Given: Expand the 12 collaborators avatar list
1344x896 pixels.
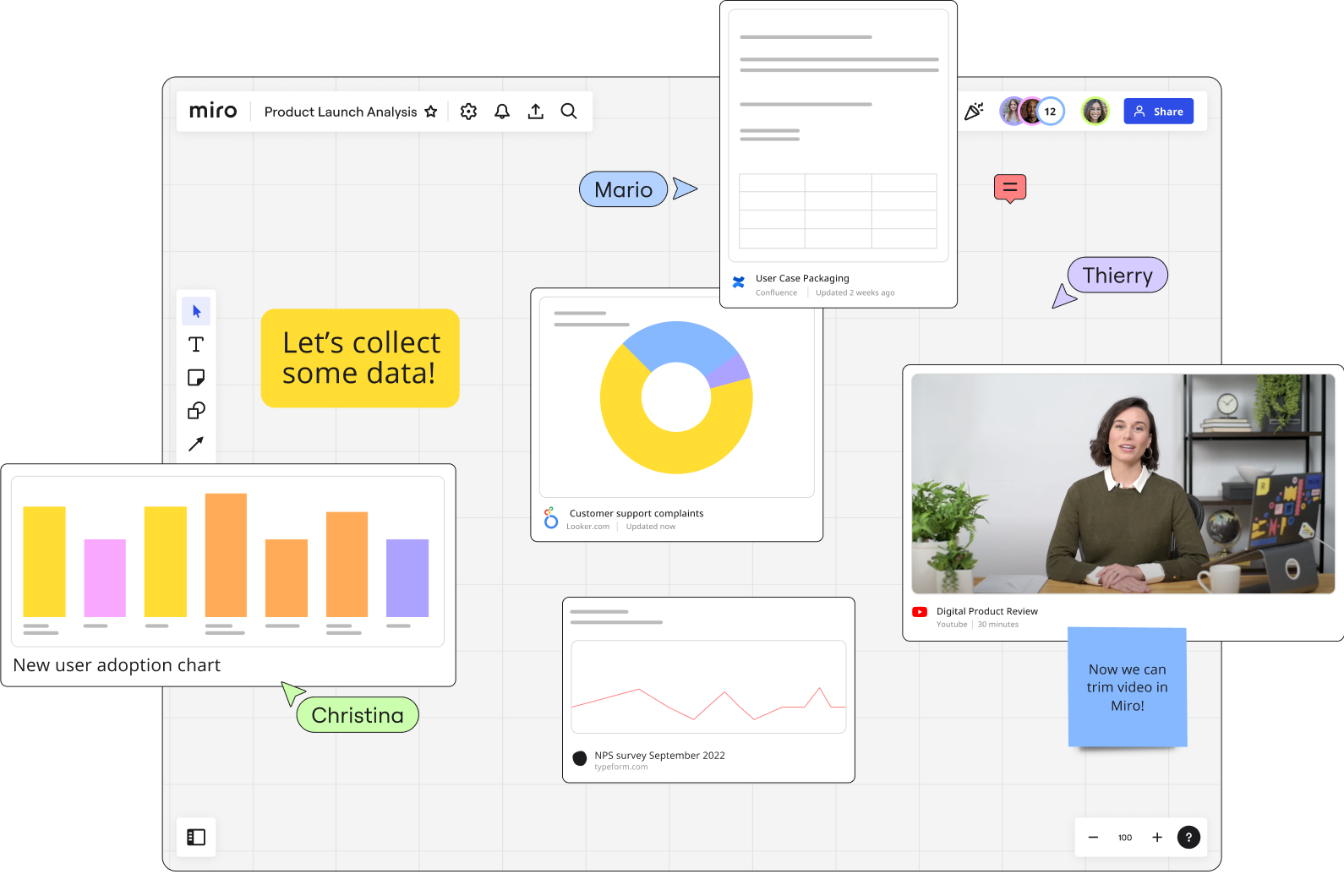Looking at the screenshot, I should (1050, 112).
